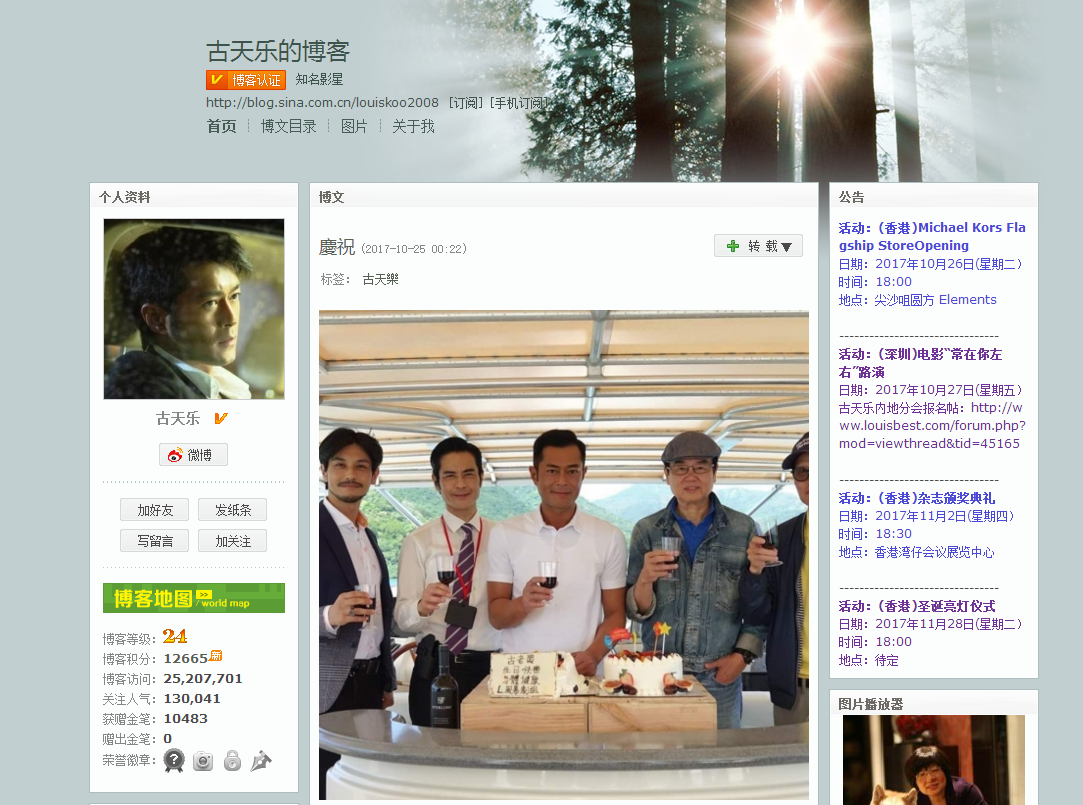Image resolution: width=1083 pixels, height=805 pixels.
Task: Open the question-mark honor badge
Action: [x=174, y=761]
